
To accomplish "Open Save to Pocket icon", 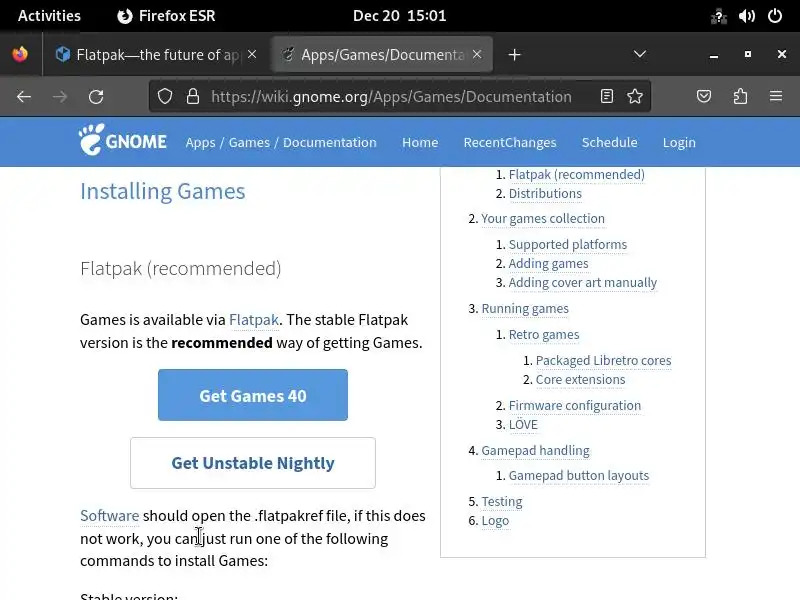I will click(704, 96).
